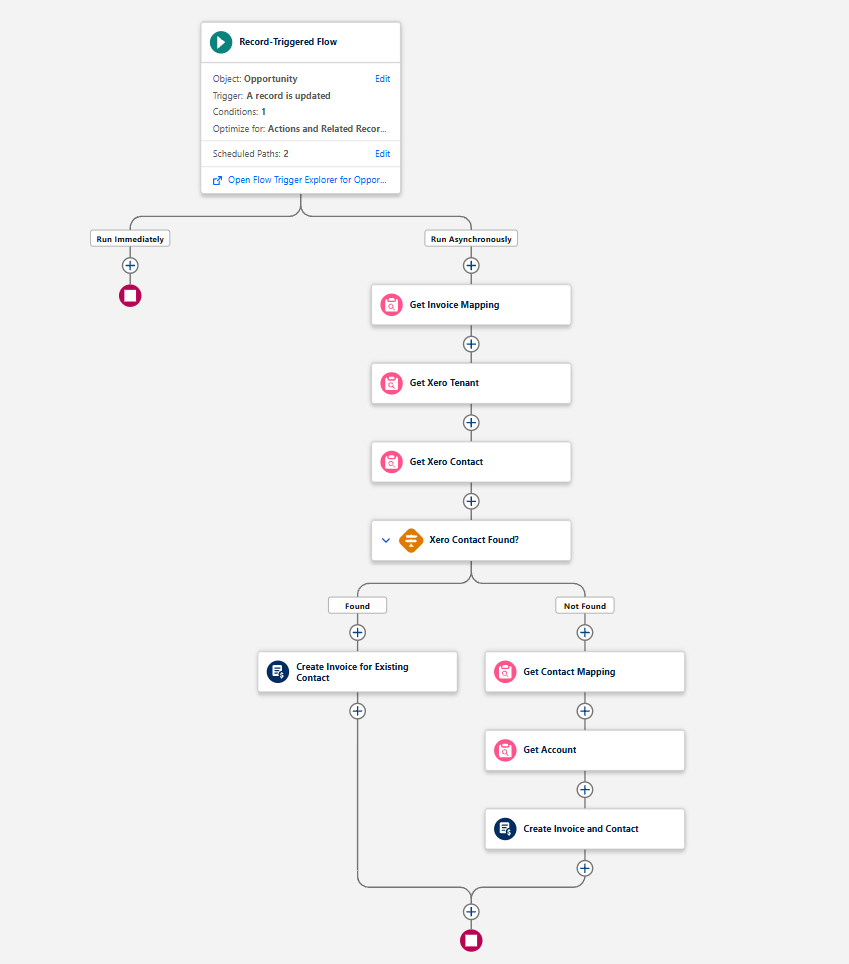Click the Xero Contact Found? decision icon
Image resolution: width=849 pixels, height=964 pixels.
(411, 540)
